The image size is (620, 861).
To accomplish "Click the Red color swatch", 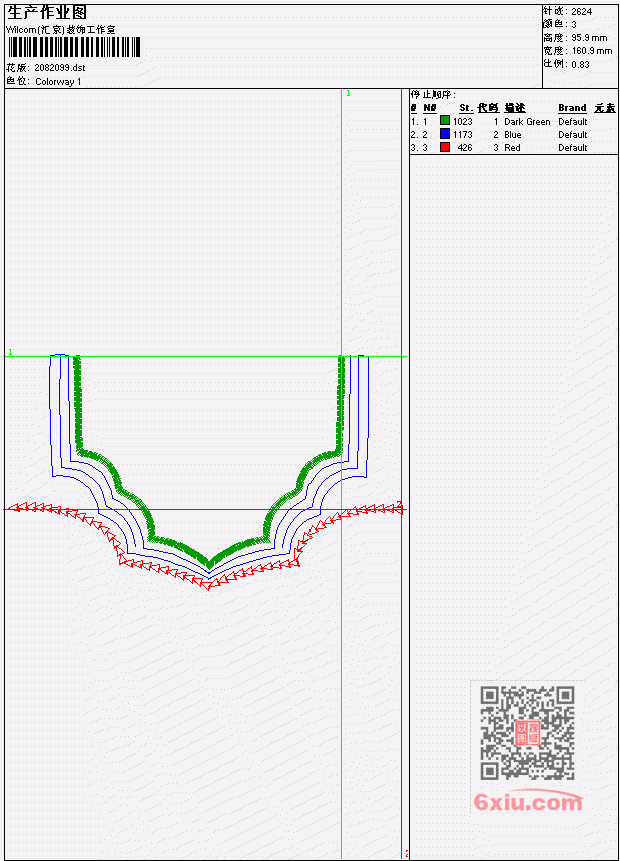I will pyautogui.click(x=445, y=147).
